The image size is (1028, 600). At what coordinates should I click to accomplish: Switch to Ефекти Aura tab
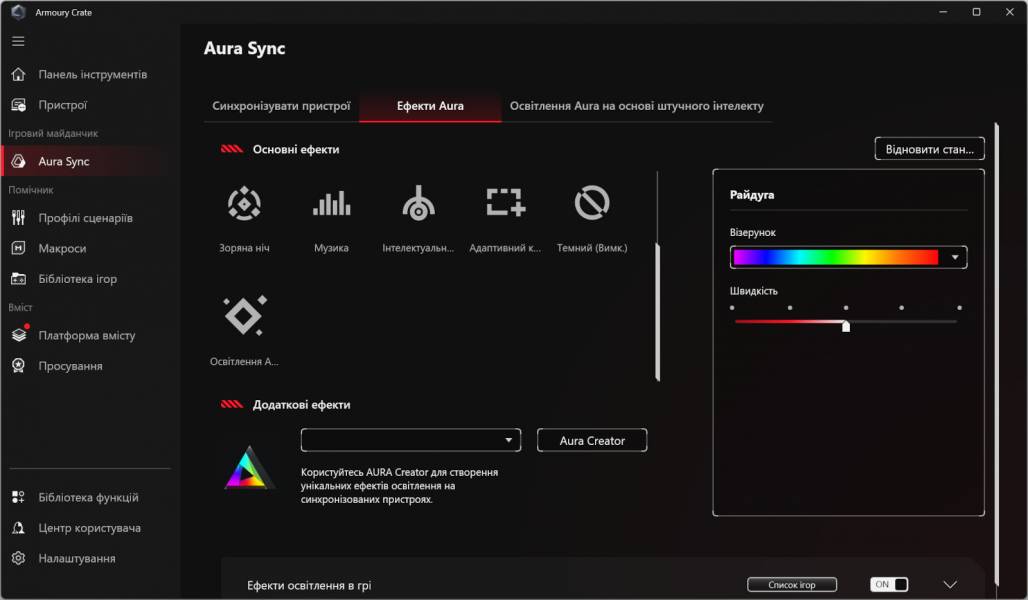[x=430, y=106]
